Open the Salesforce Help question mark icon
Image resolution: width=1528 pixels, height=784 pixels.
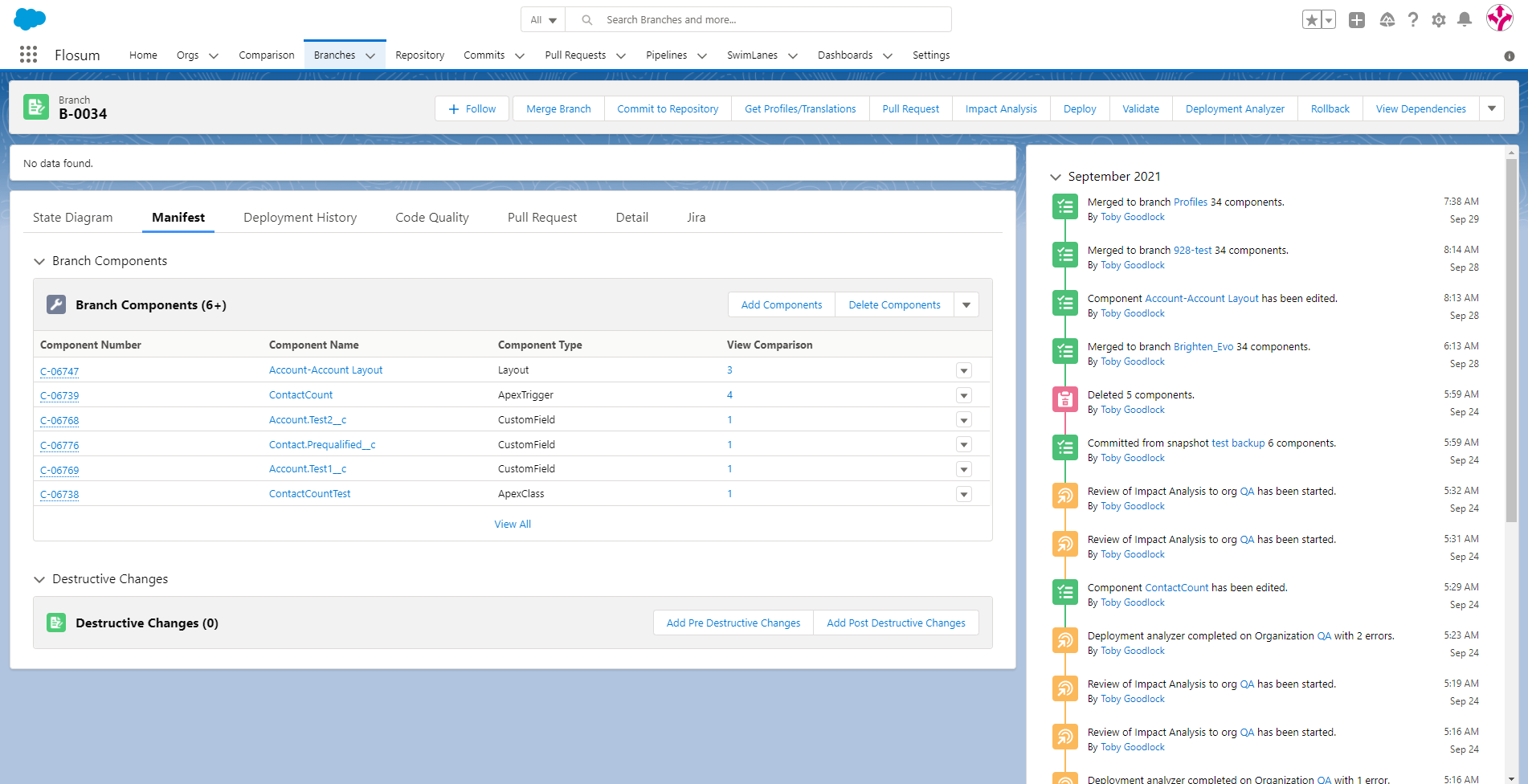(x=1413, y=20)
